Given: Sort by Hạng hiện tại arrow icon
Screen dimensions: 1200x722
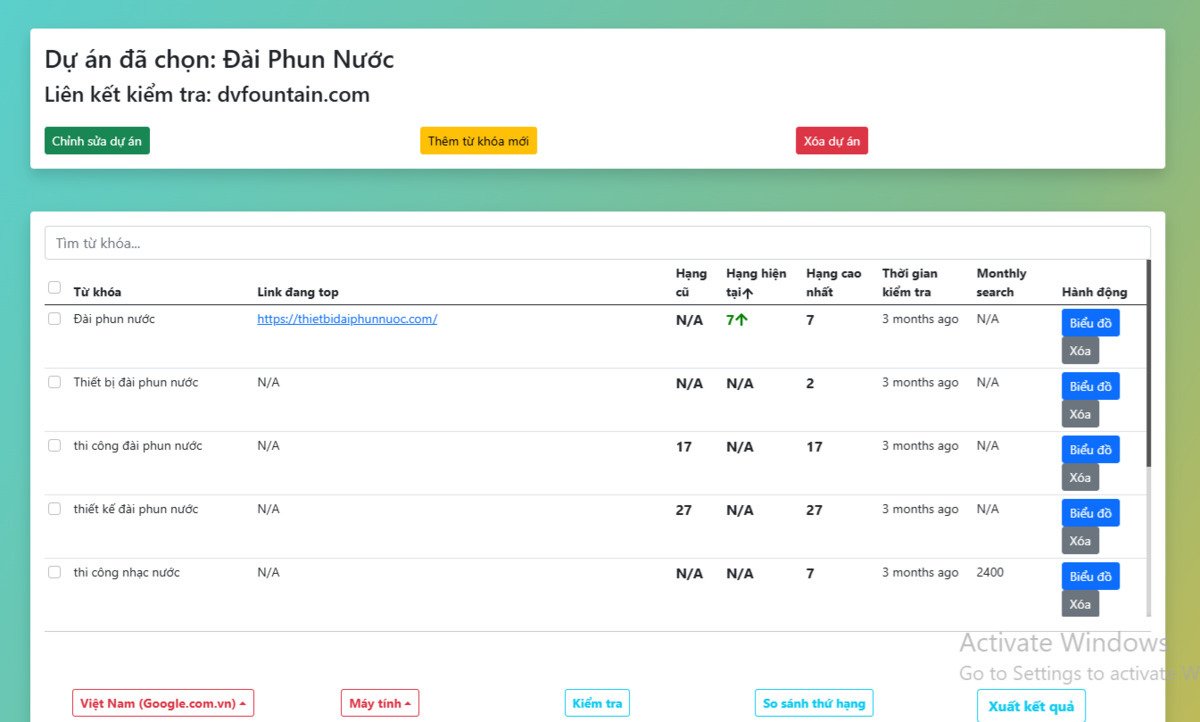Looking at the screenshot, I should [748, 293].
